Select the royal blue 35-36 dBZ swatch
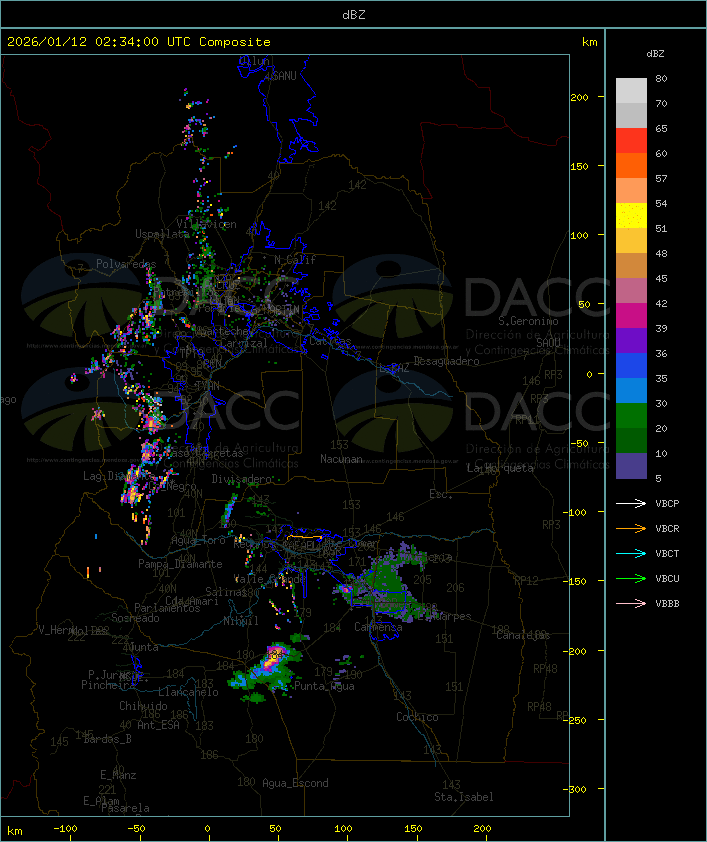This screenshot has height=842, width=707. pyautogui.click(x=631, y=366)
